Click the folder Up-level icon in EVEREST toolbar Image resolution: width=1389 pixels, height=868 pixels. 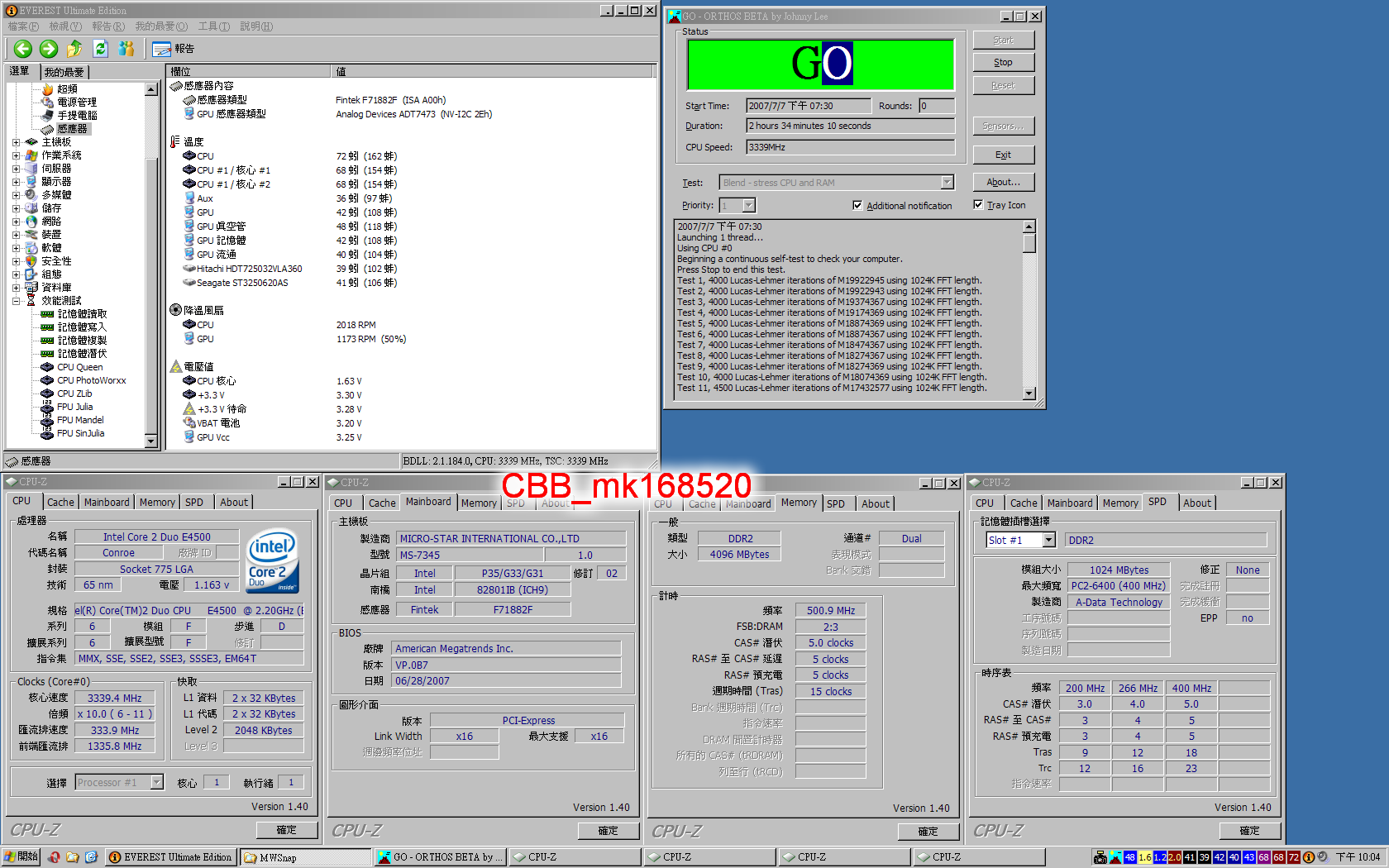click(x=74, y=49)
